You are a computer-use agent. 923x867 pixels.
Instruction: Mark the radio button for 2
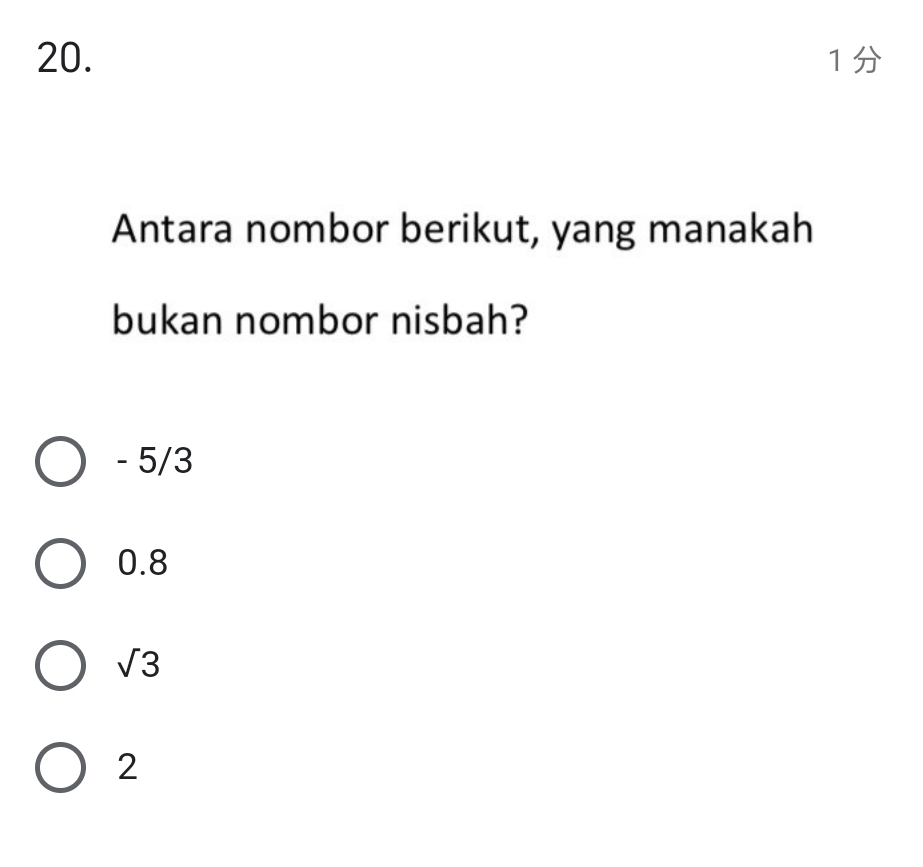[60, 768]
